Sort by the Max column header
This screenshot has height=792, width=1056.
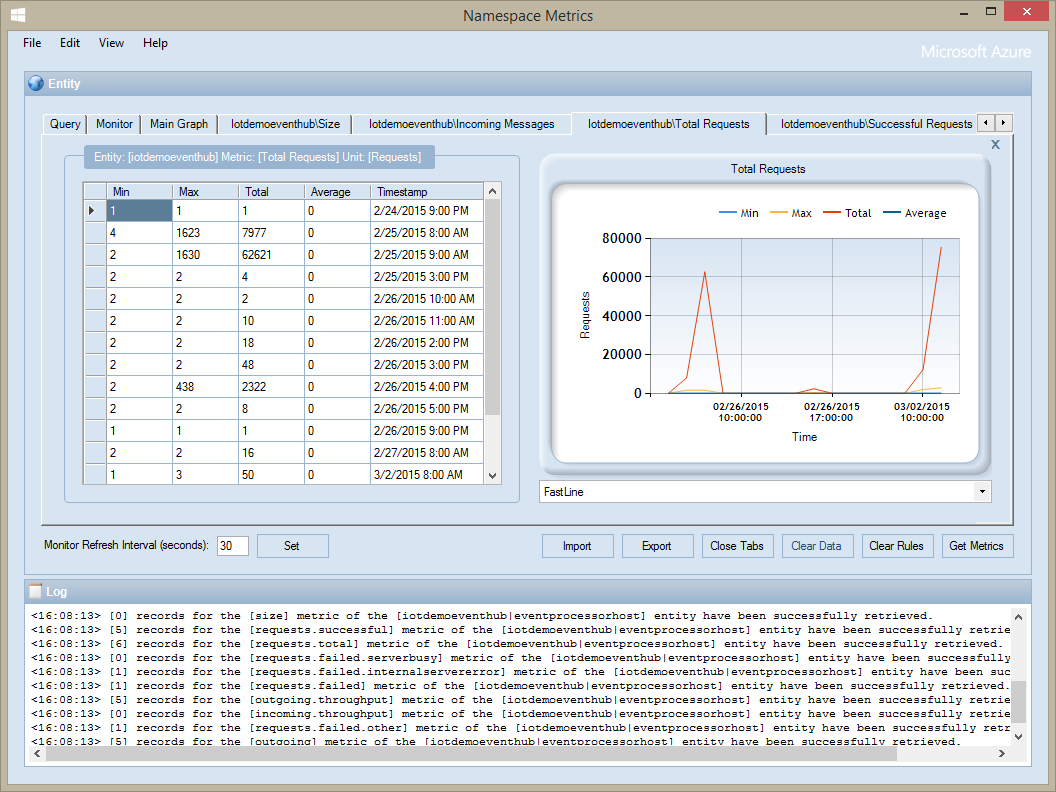(205, 192)
